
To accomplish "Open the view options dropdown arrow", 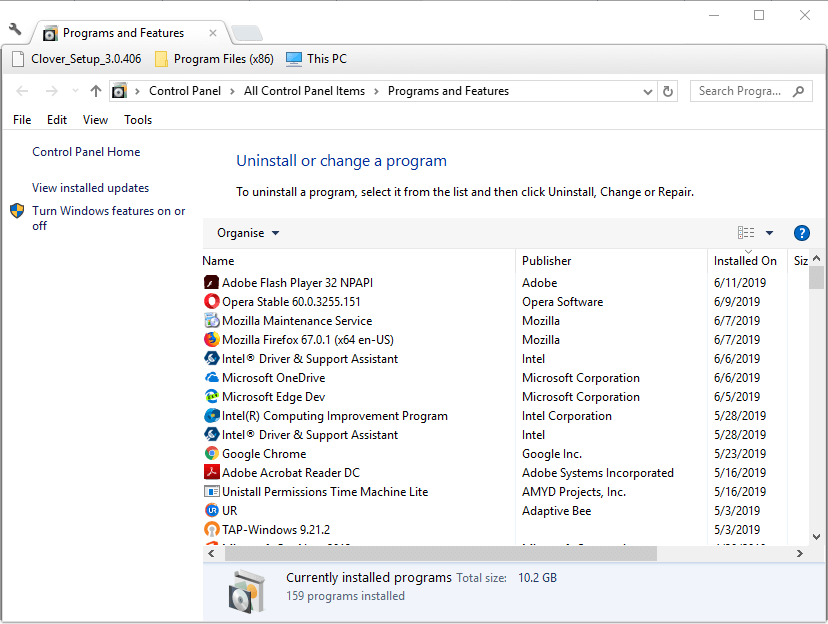I will click(769, 233).
